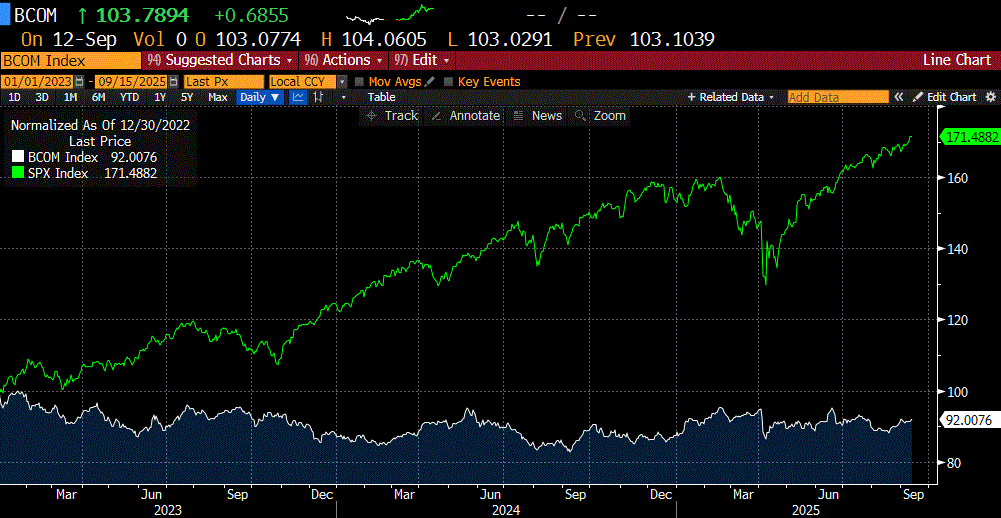Open chart settings gear icon
Screen dimensions: 1001x518
(x=990, y=97)
